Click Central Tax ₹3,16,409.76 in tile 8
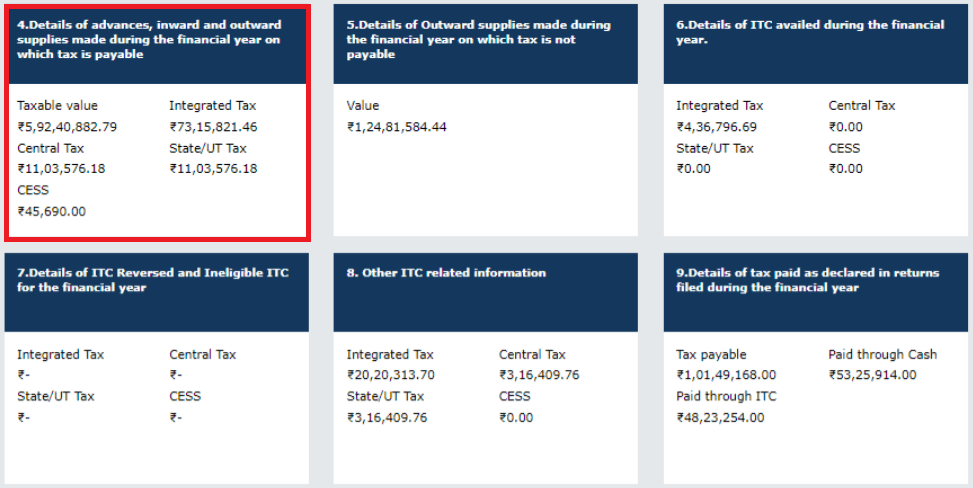The width and height of the screenshot is (973, 488). click(x=539, y=375)
